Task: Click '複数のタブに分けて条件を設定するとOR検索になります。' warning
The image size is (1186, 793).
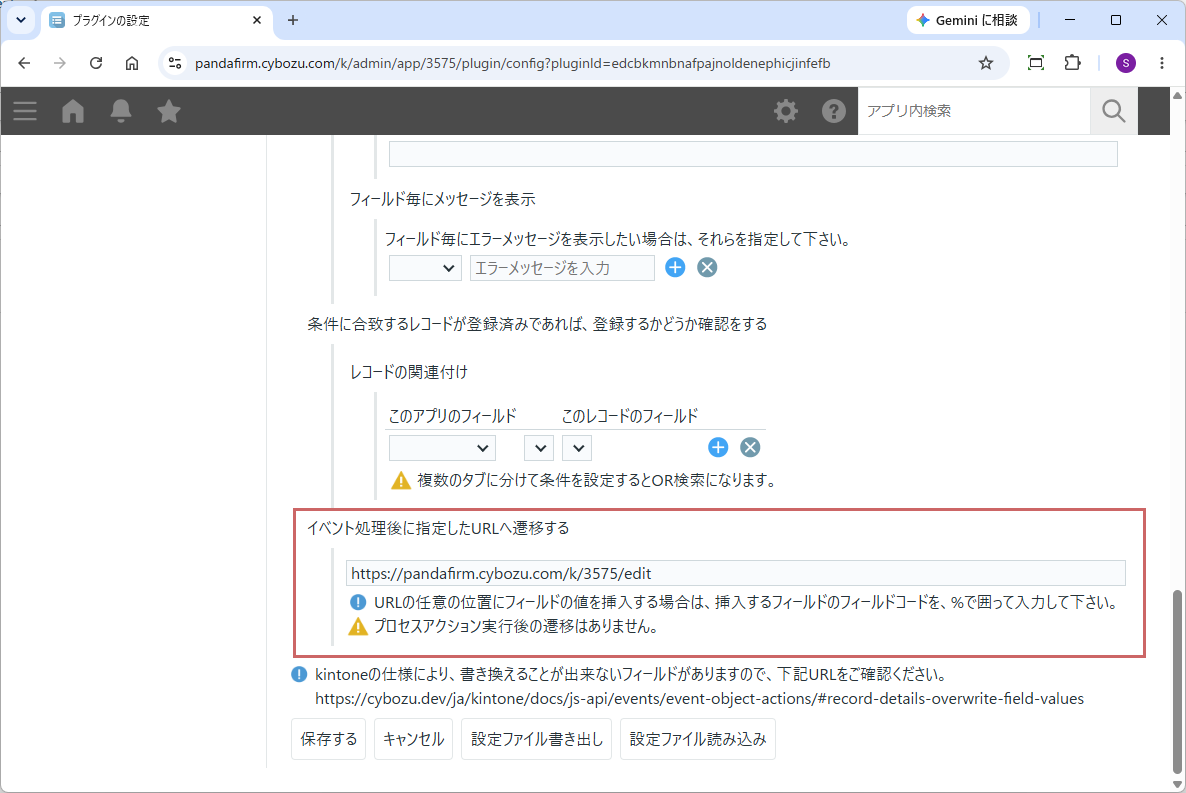Action: point(597,480)
